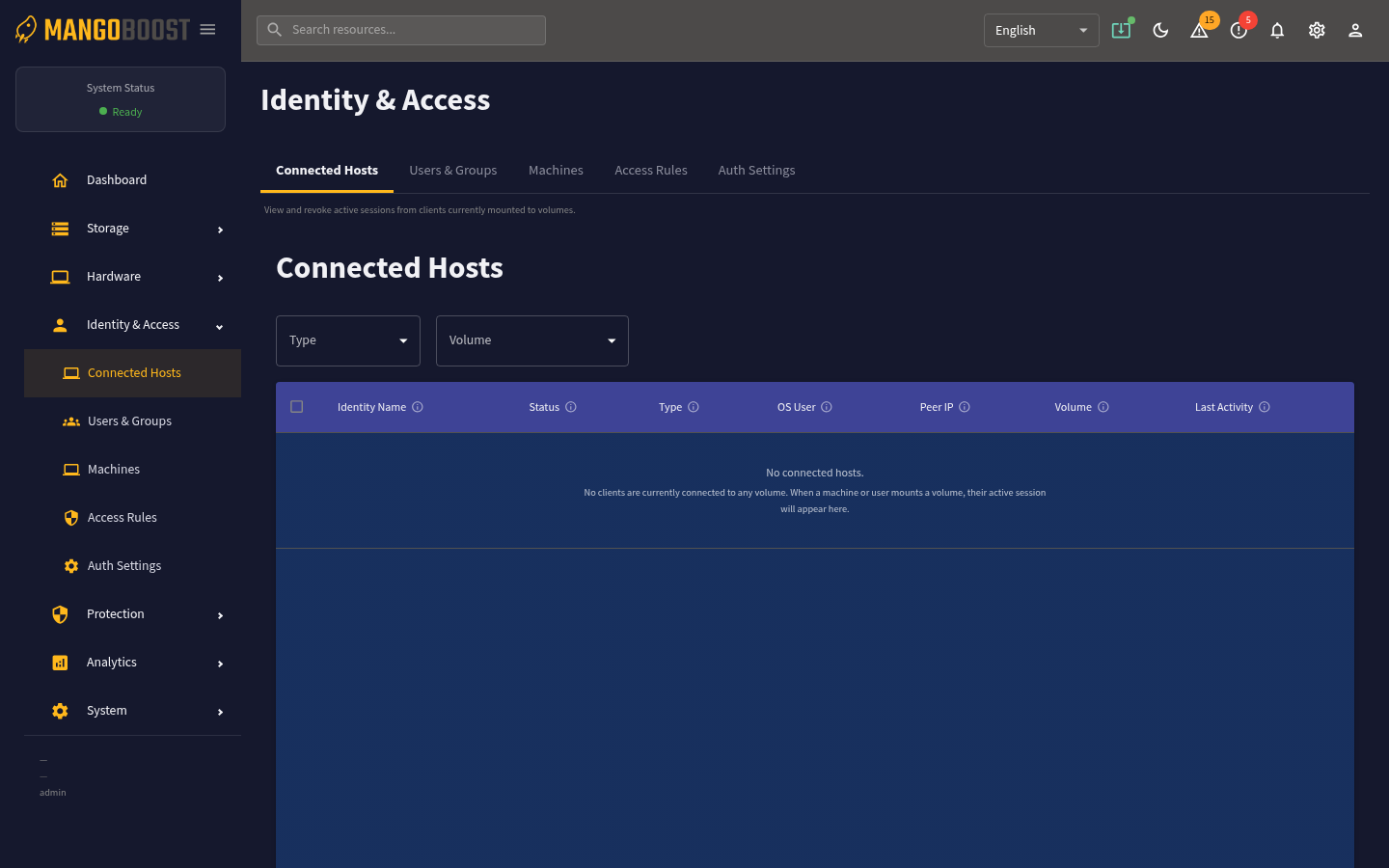Open the download updates icon
This screenshot has height=868, width=1389.
point(1121,30)
